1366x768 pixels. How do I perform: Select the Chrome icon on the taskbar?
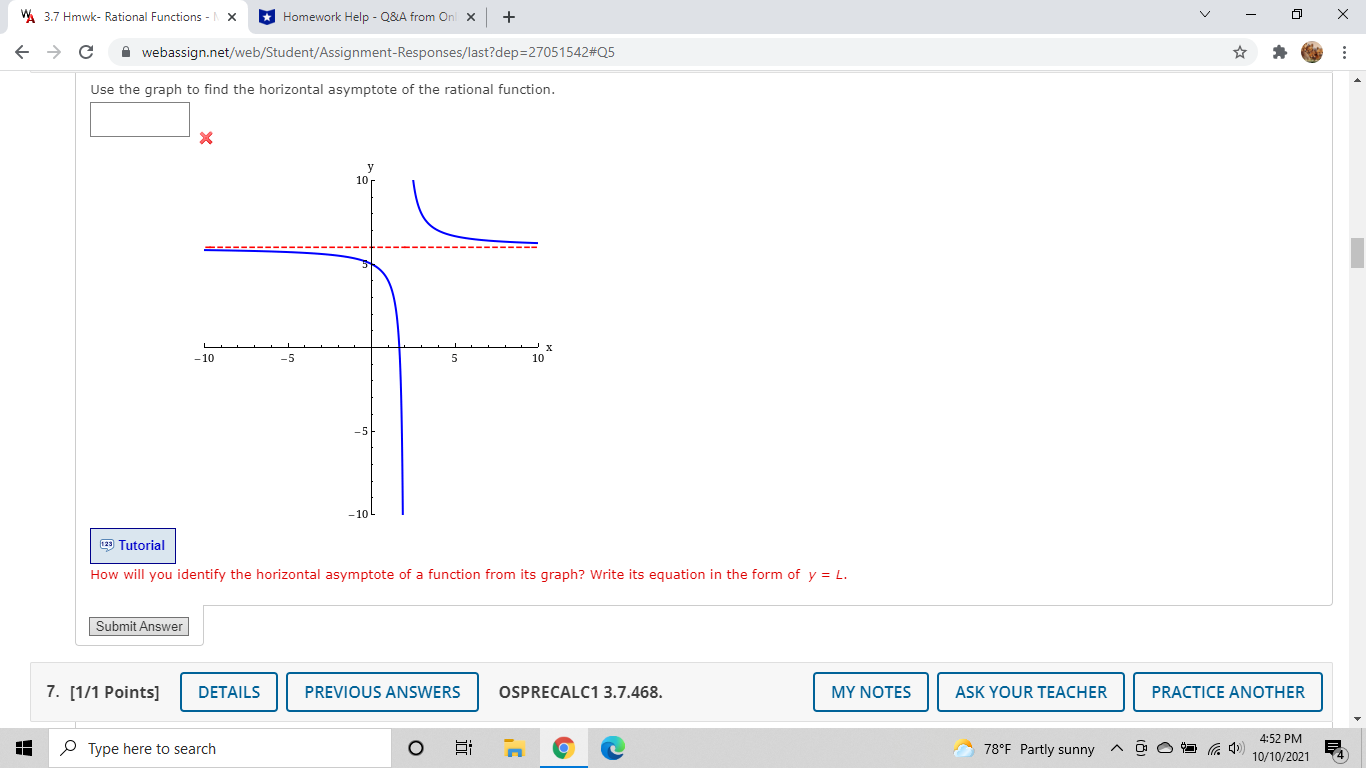(x=563, y=747)
